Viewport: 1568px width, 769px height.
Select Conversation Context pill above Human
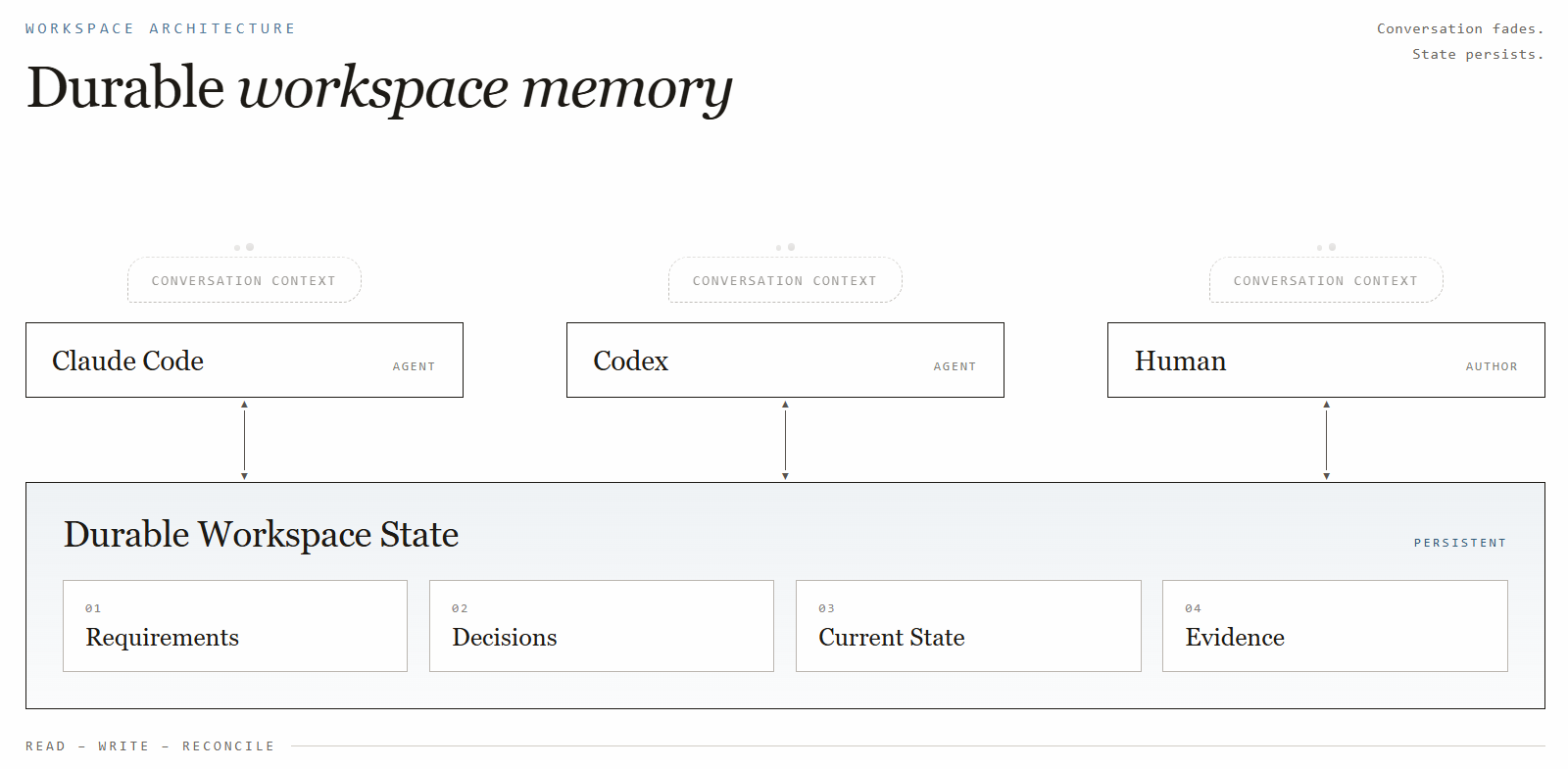[1326, 280]
